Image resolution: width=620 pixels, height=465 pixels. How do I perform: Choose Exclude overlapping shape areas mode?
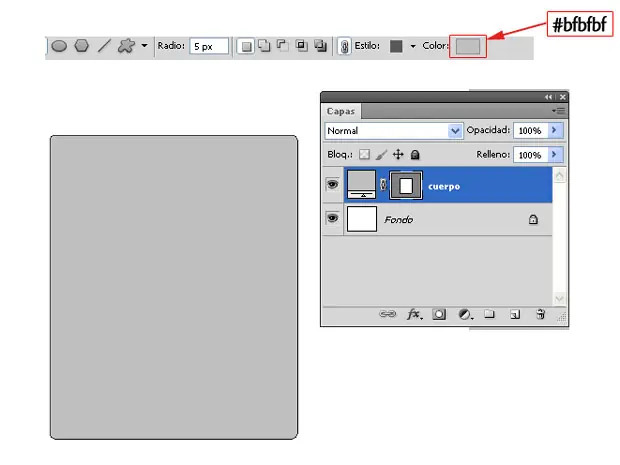coord(320,46)
